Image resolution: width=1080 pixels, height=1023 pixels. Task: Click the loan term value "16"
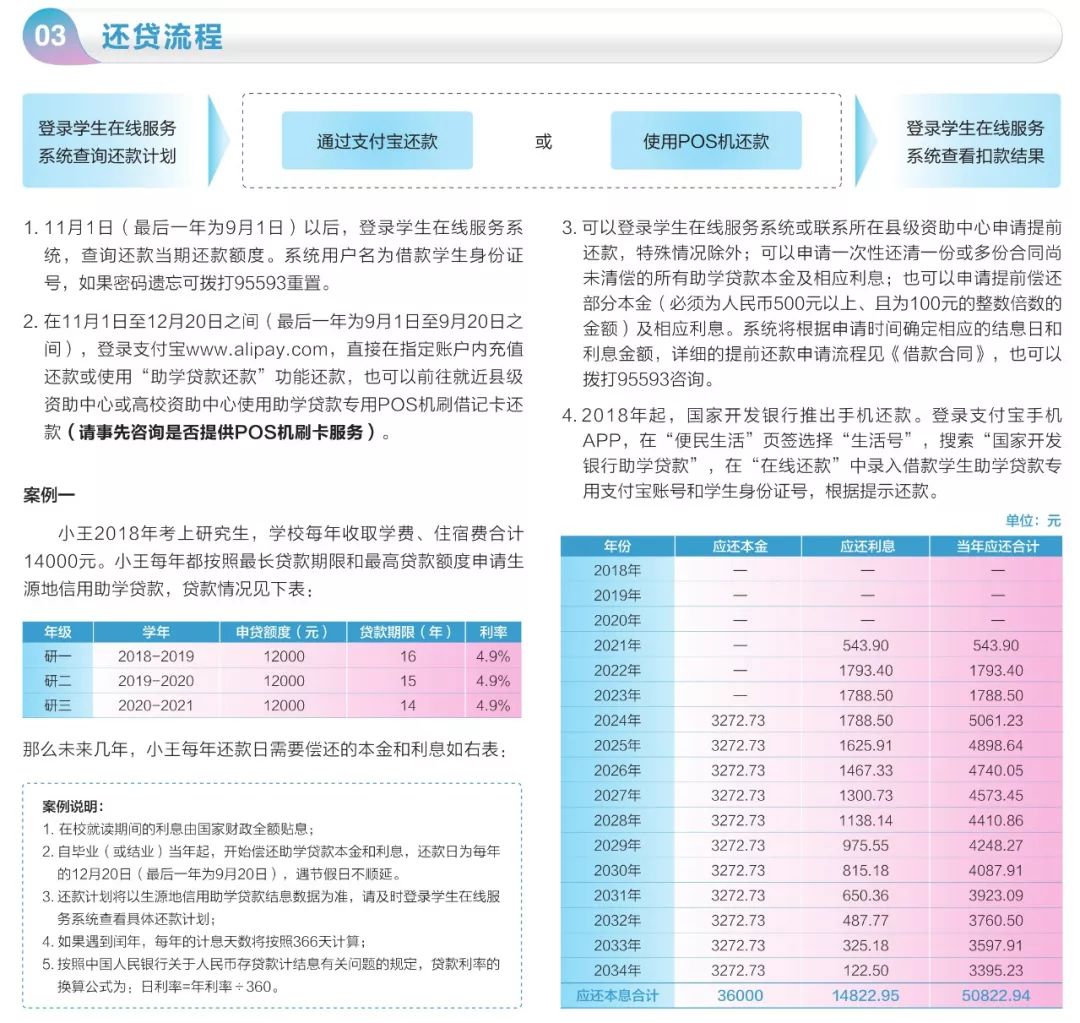coord(408,657)
